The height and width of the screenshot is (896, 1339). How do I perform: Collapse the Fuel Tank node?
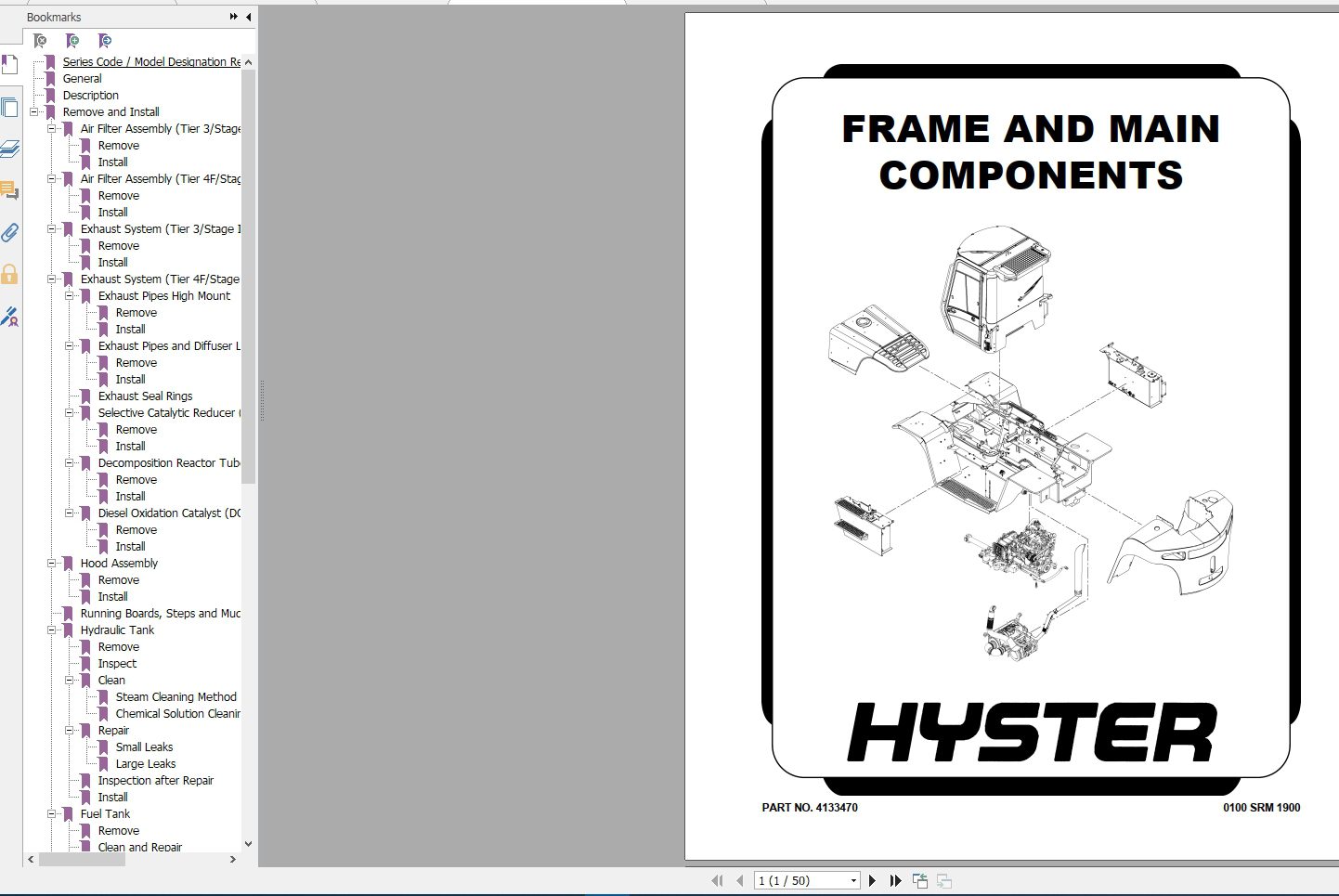(52, 814)
